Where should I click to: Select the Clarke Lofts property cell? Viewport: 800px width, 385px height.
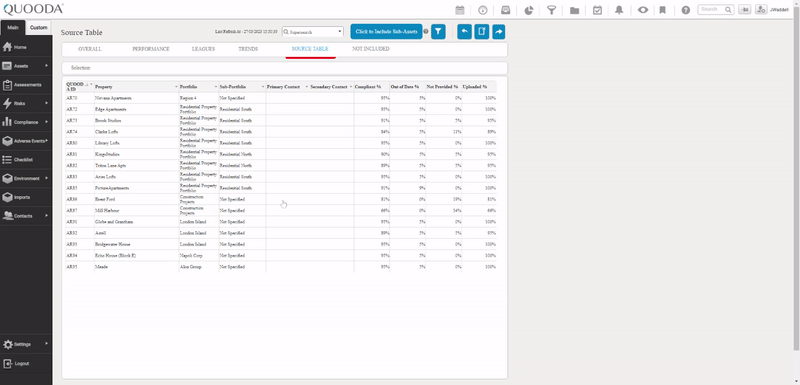point(136,132)
